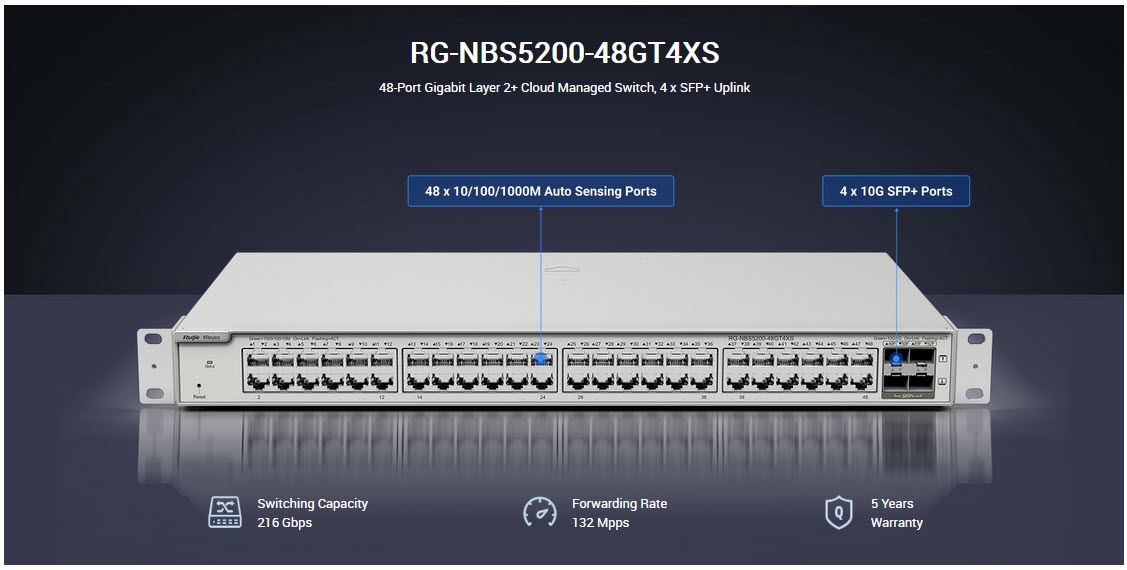The width and height of the screenshot is (1127, 570).
Task: Click the Forwarding Rate 132 Mpps text
Action: (618, 513)
